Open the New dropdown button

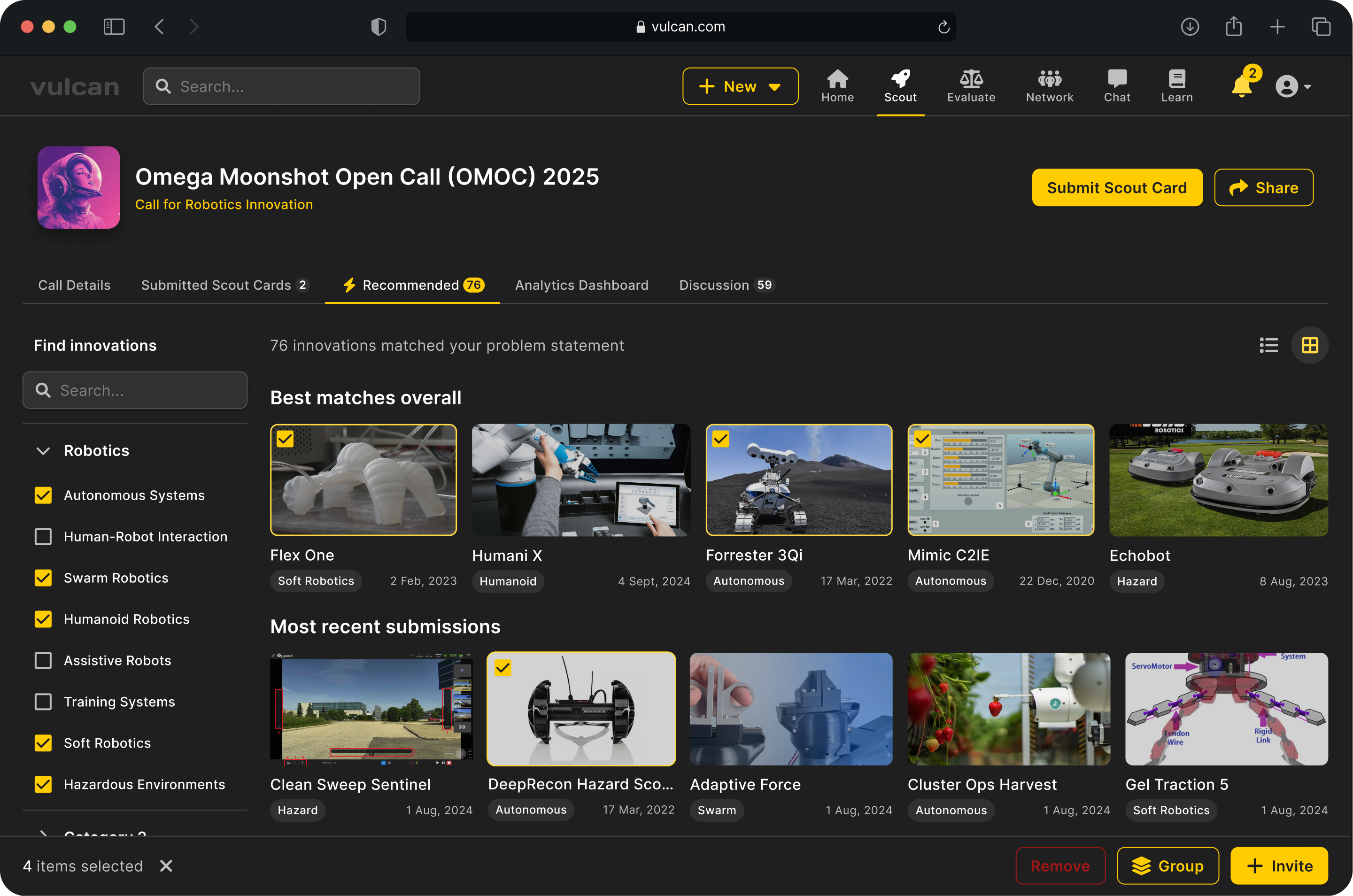(740, 86)
